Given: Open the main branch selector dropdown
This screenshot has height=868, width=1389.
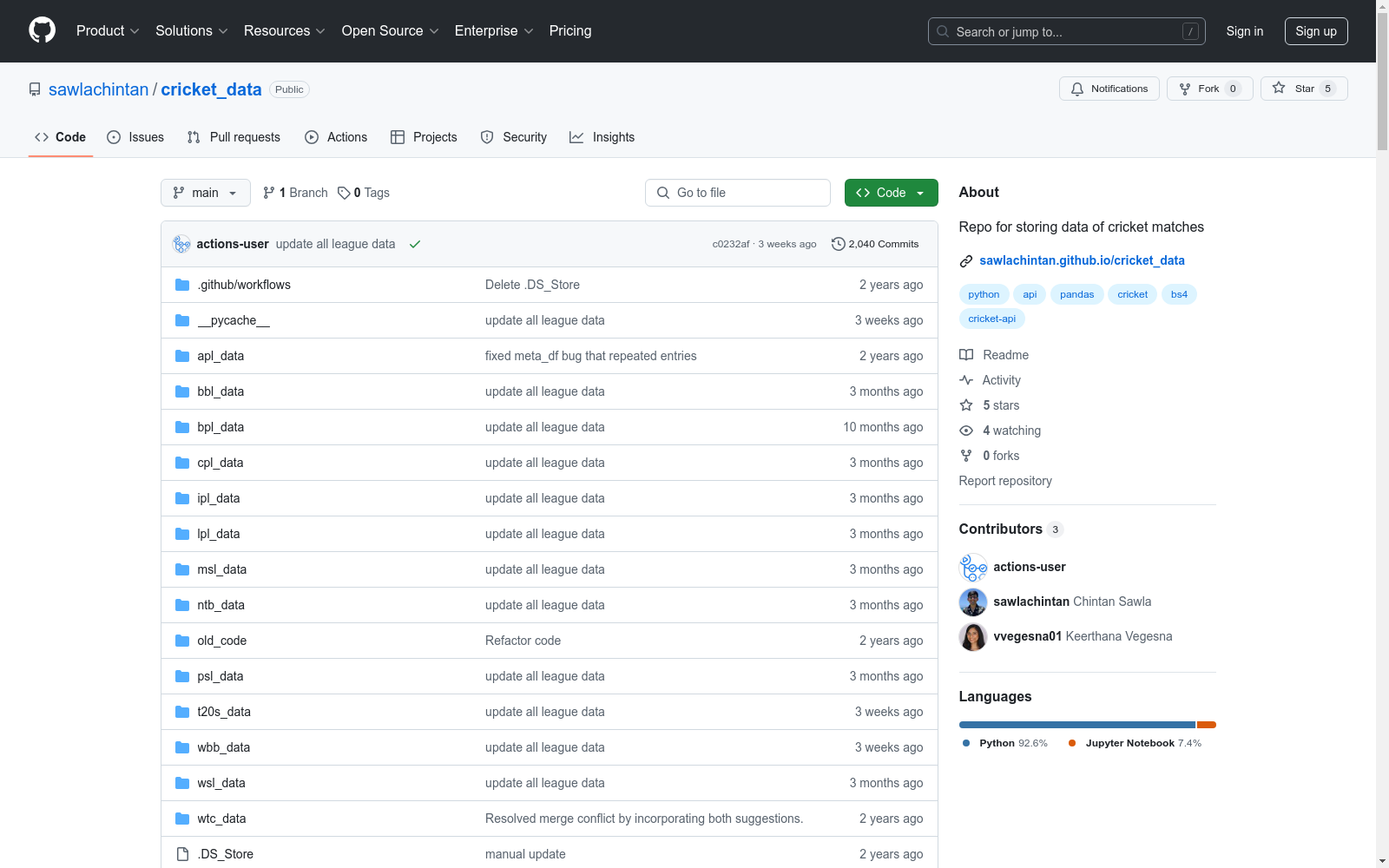Looking at the screenshot, I should pyautogui.click(x=206, y=193).
